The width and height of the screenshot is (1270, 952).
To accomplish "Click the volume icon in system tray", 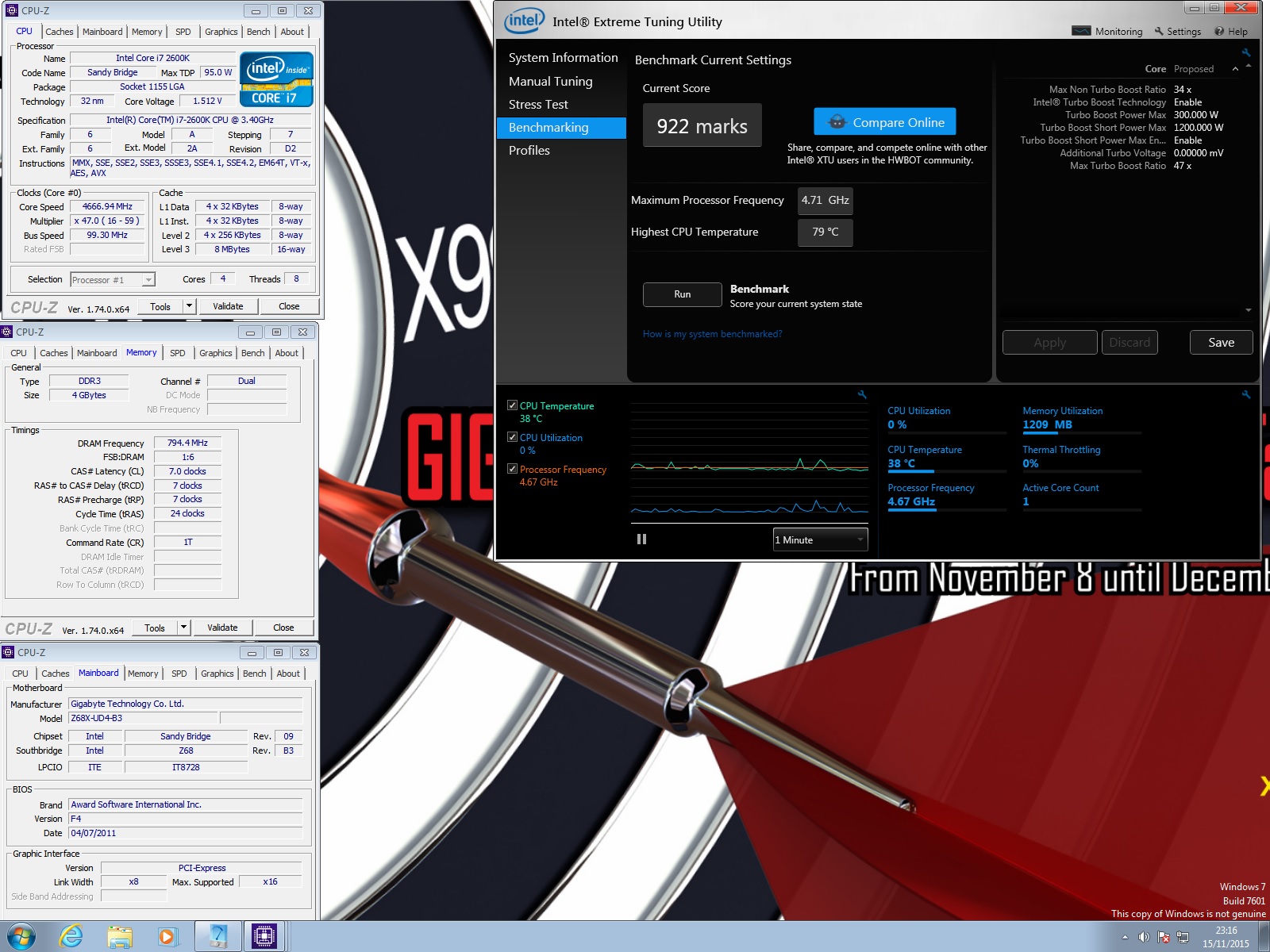I will click(x=1144, y=937).
